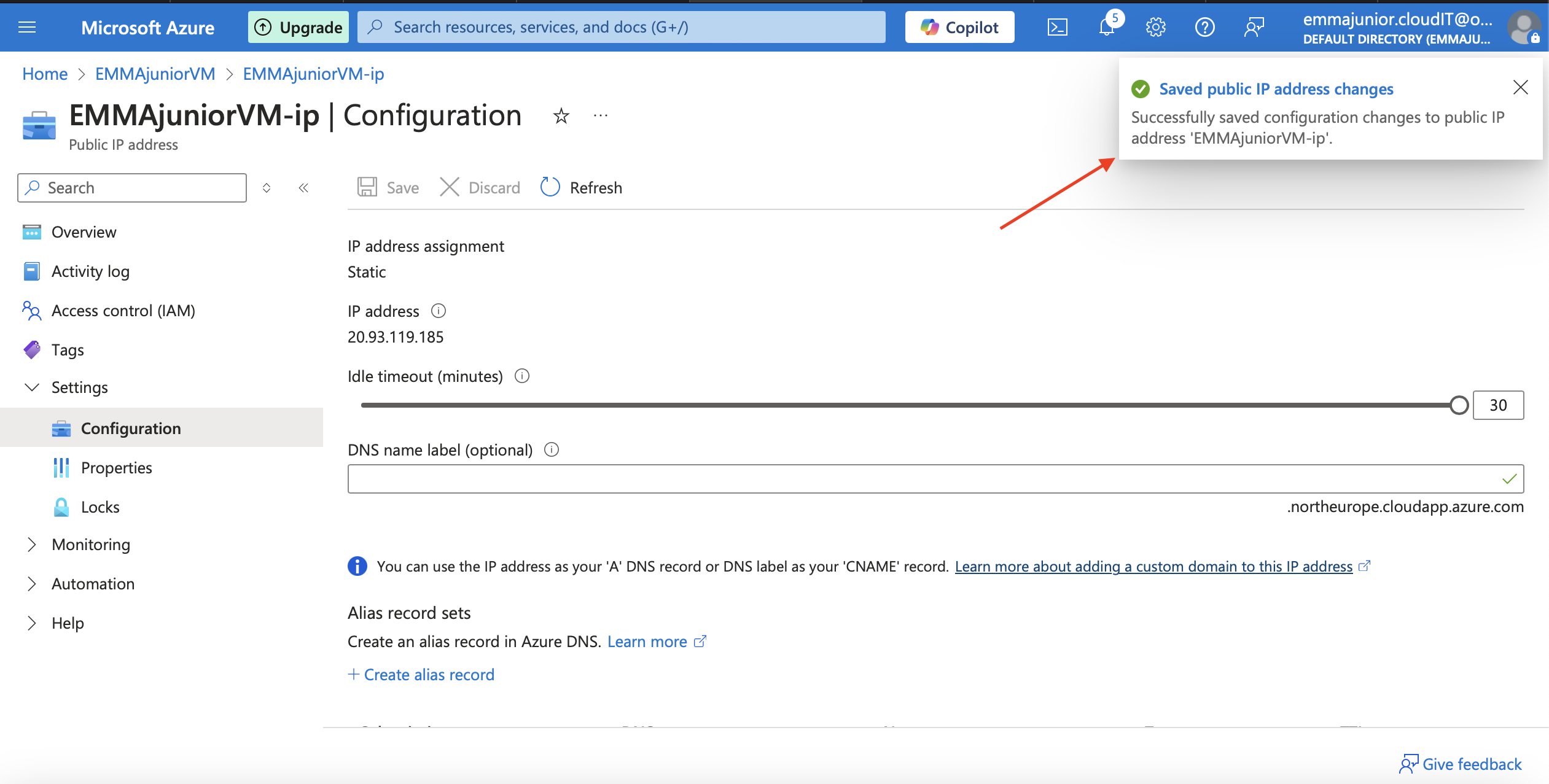
Task: Focus the sidebar Search field
Action: click(132, 188)
